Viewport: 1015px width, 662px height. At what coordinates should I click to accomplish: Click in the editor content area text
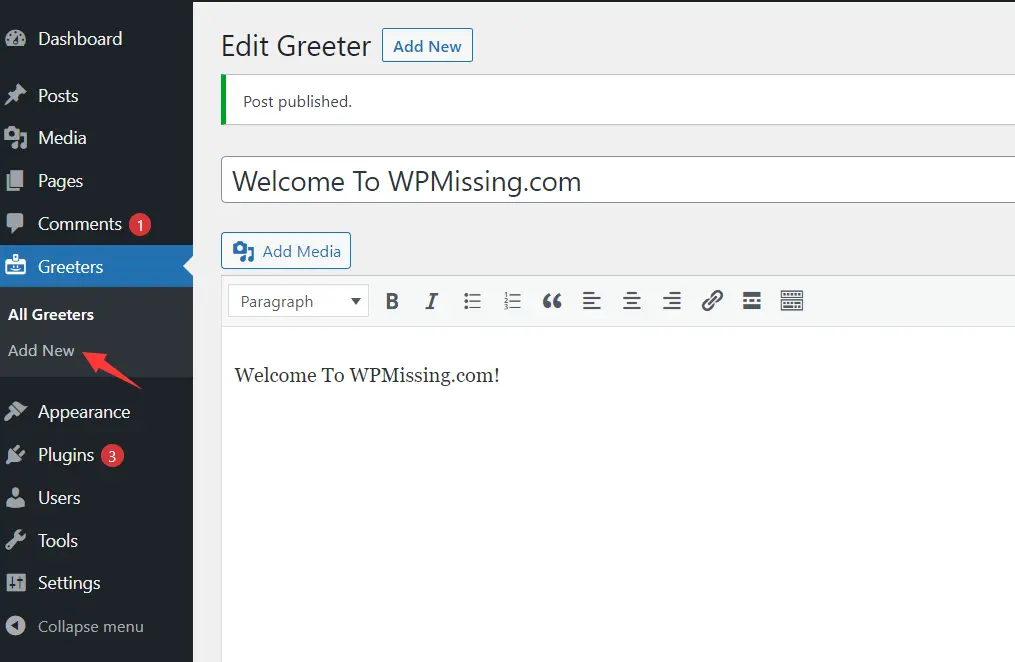pyautogui.click(x=367, y=375)
